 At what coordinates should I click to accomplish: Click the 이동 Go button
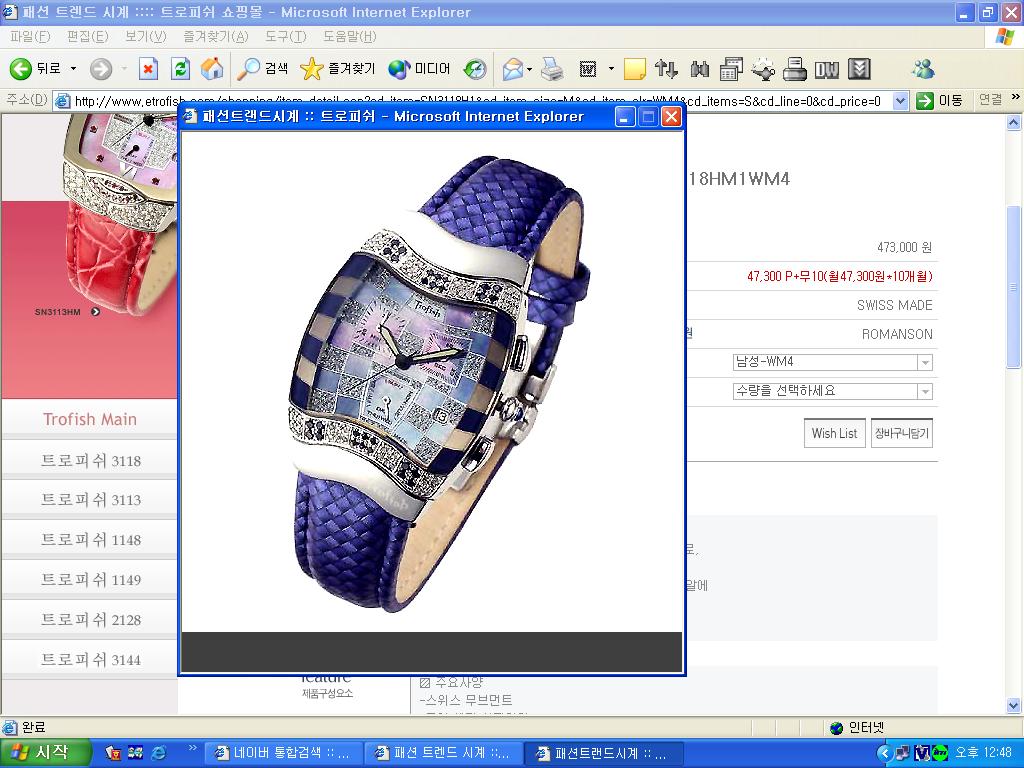coord(940,101)
